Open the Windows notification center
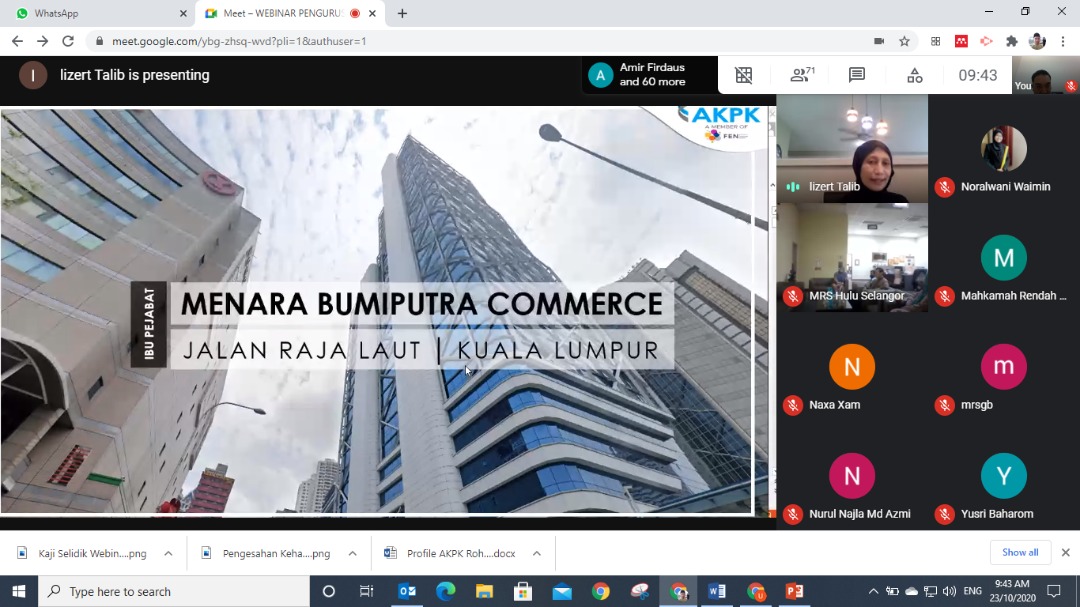Viewport: 1080px width, 607px height. click(1054, 591)
